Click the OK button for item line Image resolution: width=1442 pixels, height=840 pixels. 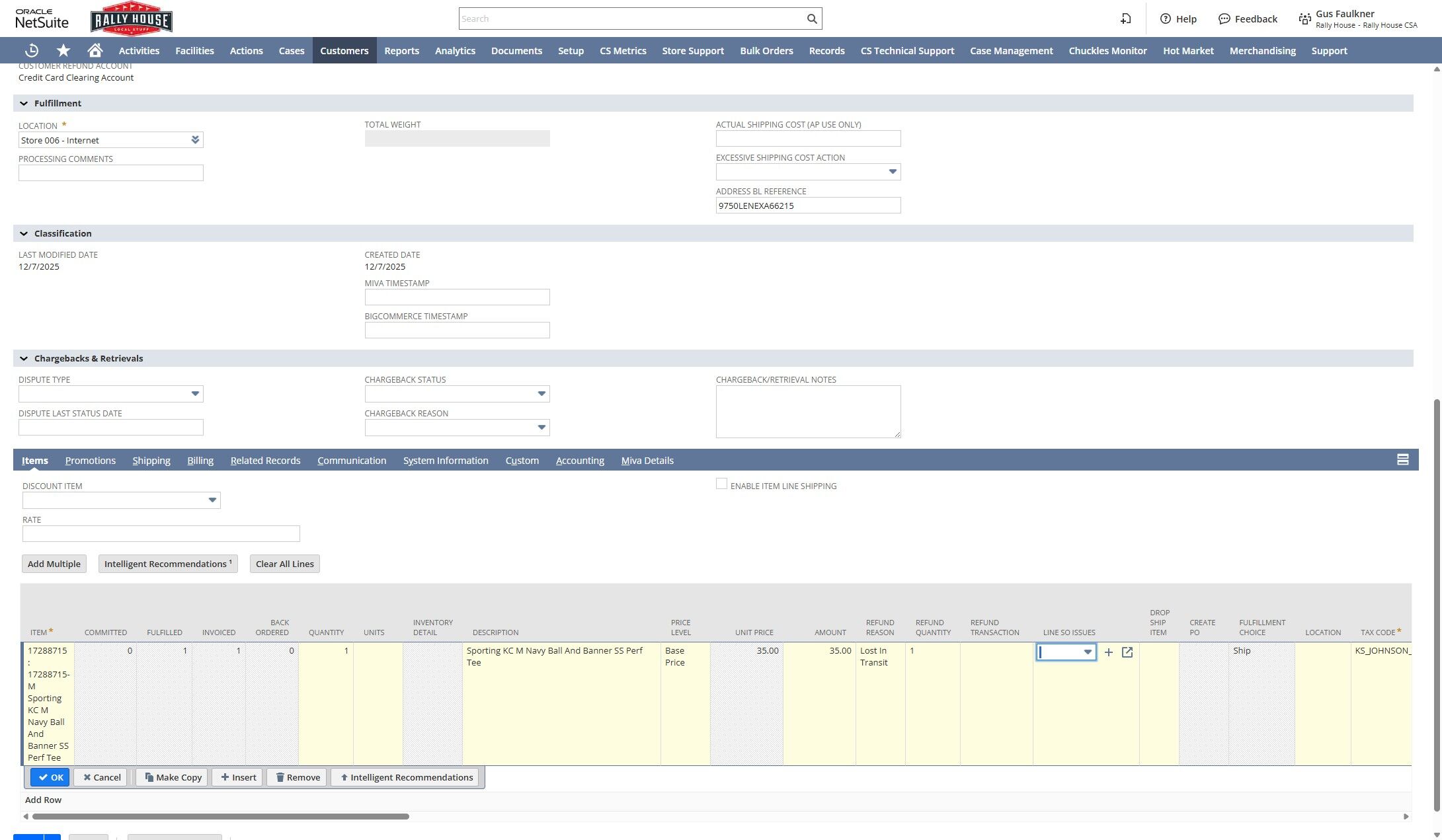pos(50,777)
